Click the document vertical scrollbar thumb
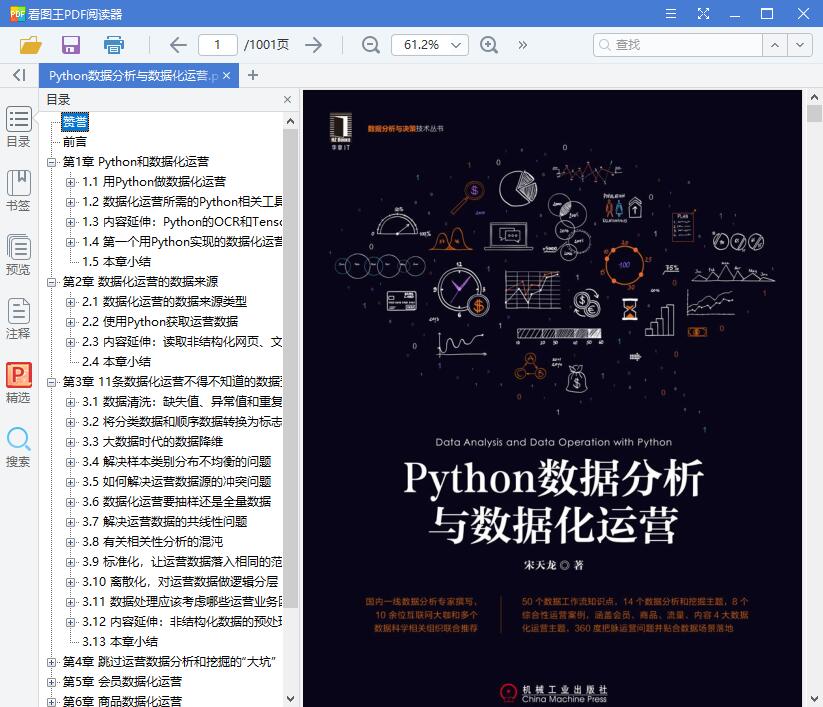The width and height of the screenshot is (823, 707). coord(814,113)
